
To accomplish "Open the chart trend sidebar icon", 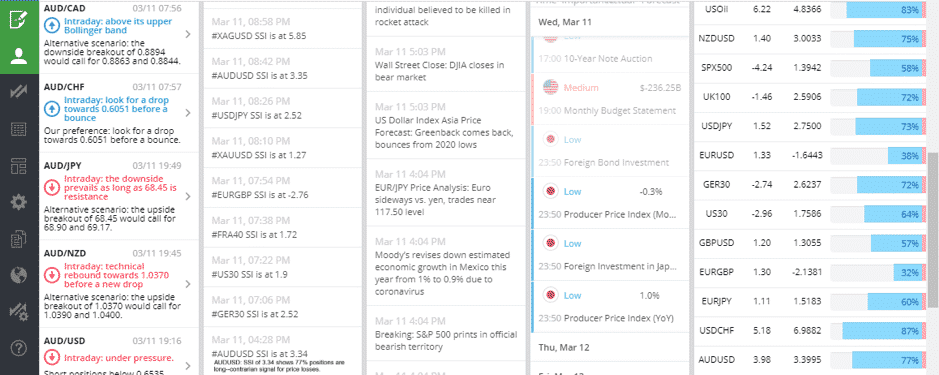I will tap(19, 92).
